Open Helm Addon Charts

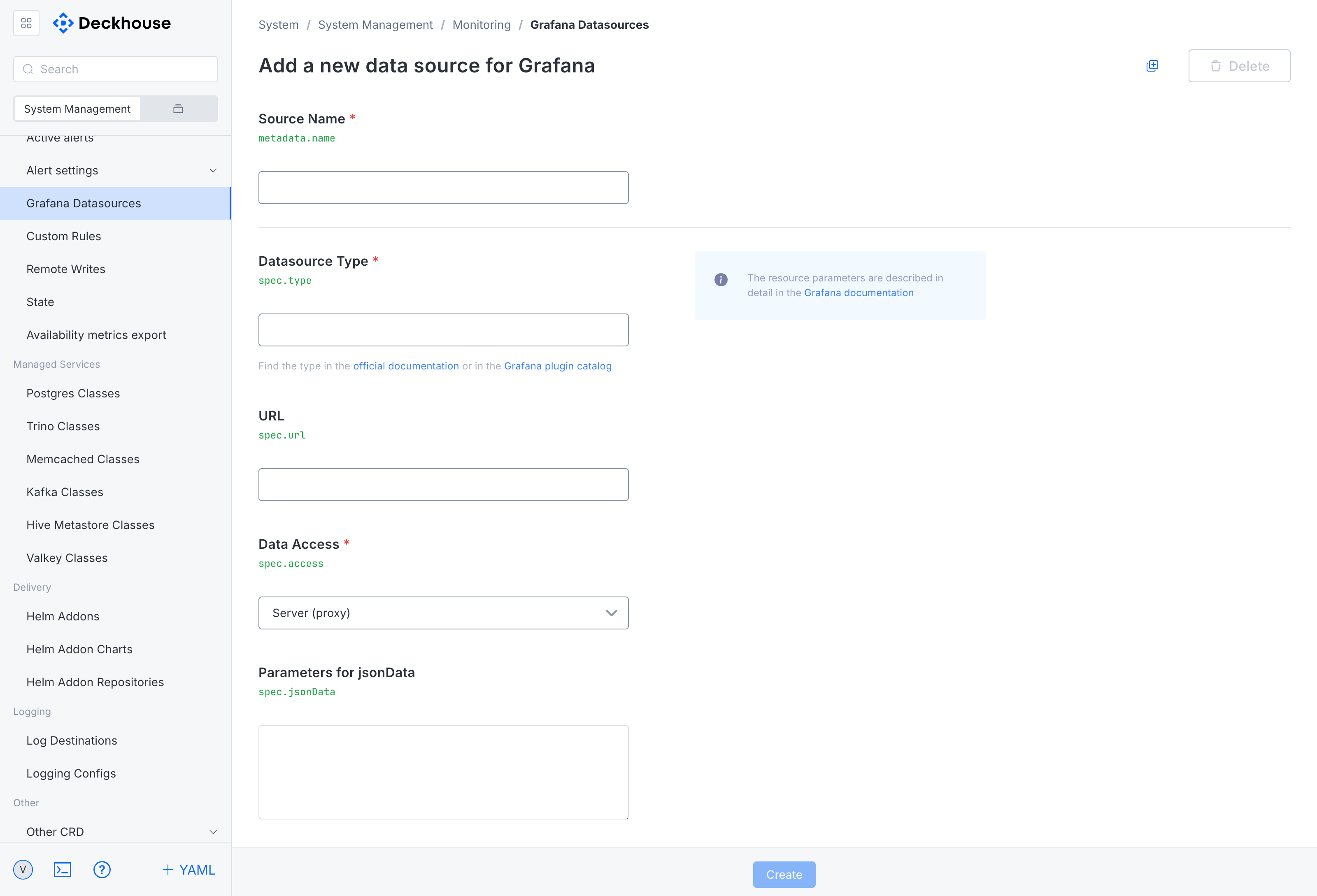[x=116, y=649]
